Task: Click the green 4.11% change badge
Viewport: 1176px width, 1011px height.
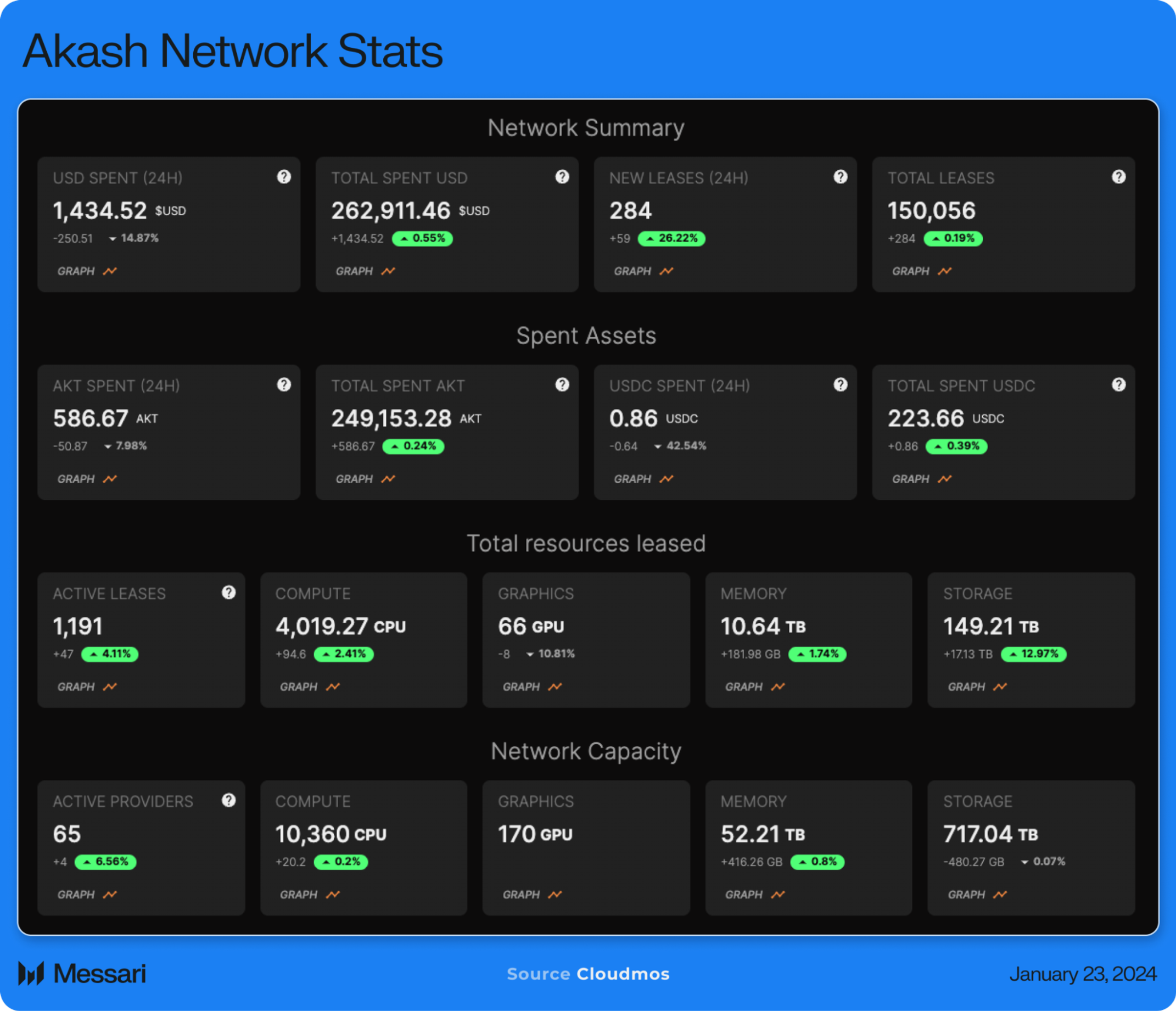Action: tap(110, 654)
